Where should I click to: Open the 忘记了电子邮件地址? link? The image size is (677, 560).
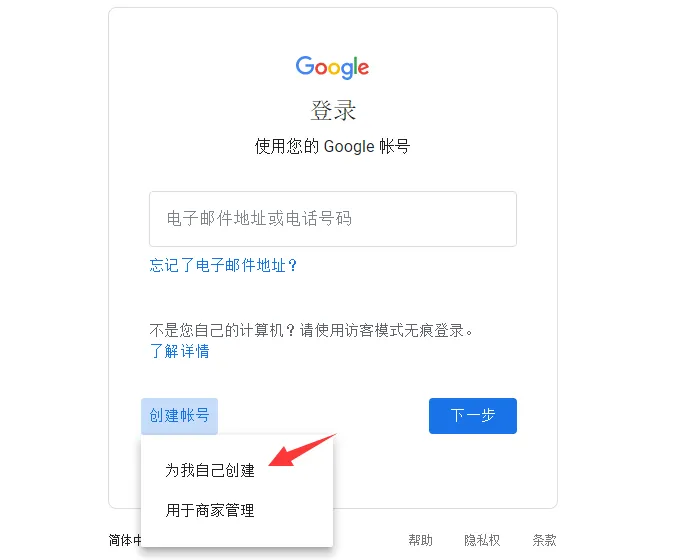[x=223, y=265]
